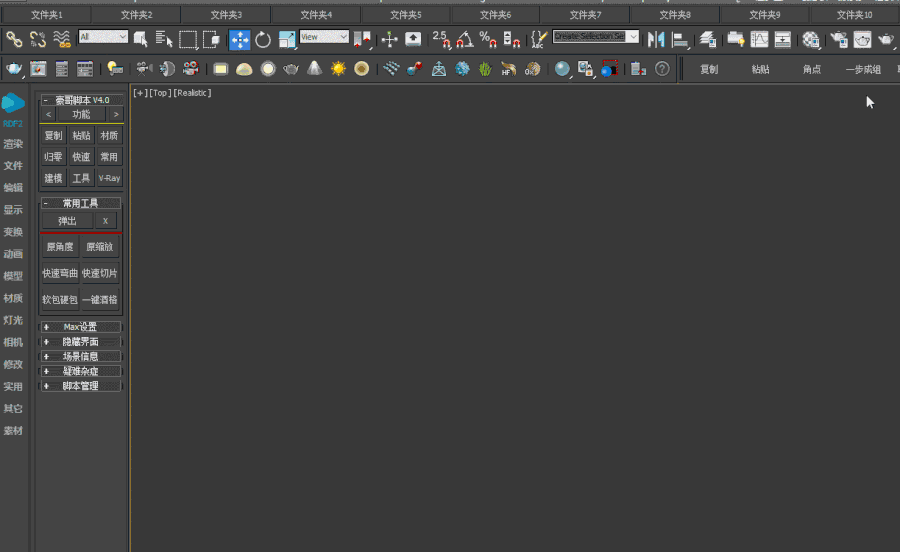Toggle Percent Snap
Image resolution: width=900 pixels, height=552 pixels.
pyautogui.click(x=488, y=39)
